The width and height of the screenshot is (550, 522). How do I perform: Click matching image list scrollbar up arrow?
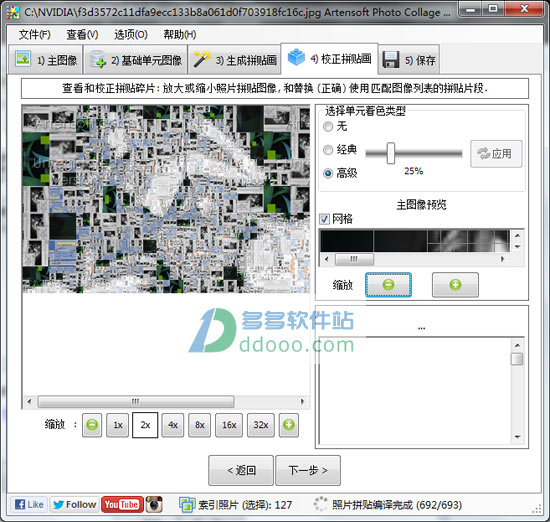517,345
